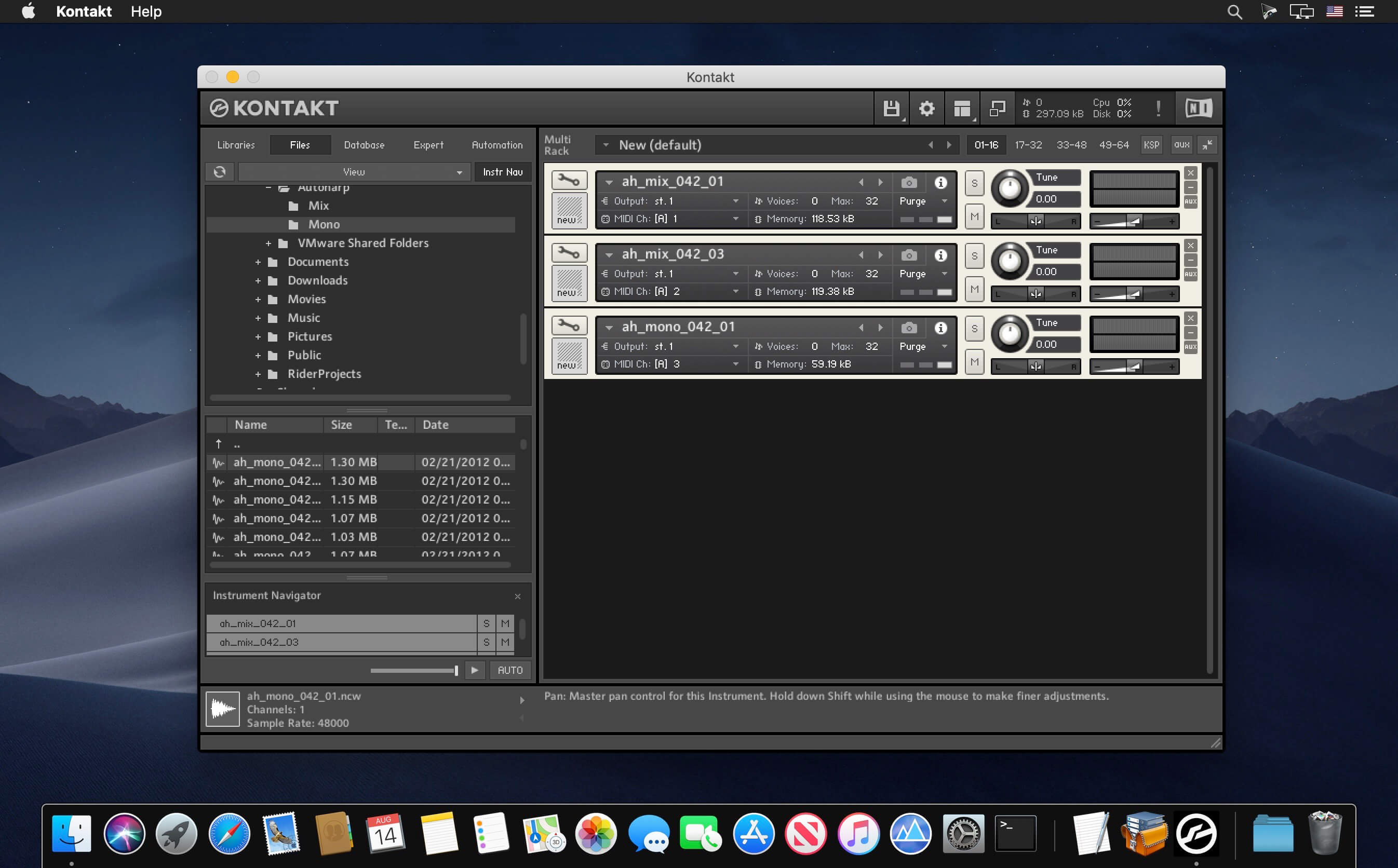
Task: Adjust volume slider for ah_mix_042_03
Action: (1134, 294)
